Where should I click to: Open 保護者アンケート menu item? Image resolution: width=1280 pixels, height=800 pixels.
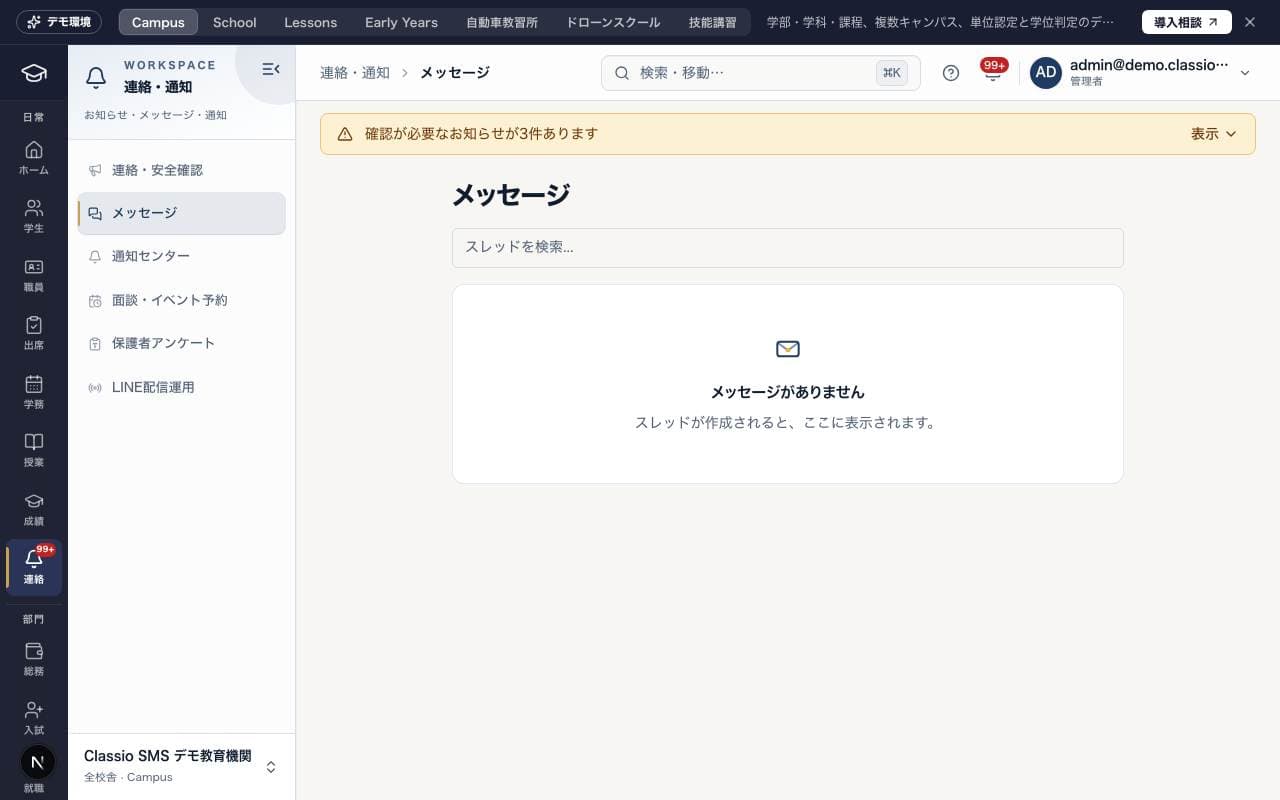click(181, 343)
